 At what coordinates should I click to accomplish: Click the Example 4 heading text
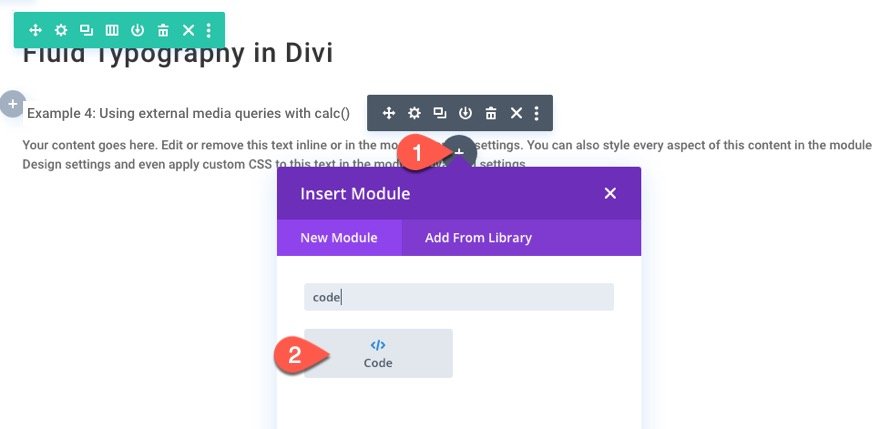[189, 113]
